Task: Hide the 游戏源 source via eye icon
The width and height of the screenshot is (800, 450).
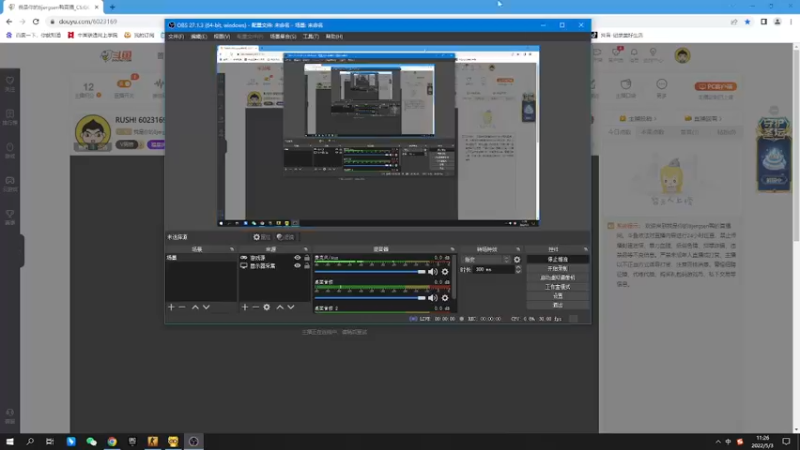Action: [x=297, y=258]
